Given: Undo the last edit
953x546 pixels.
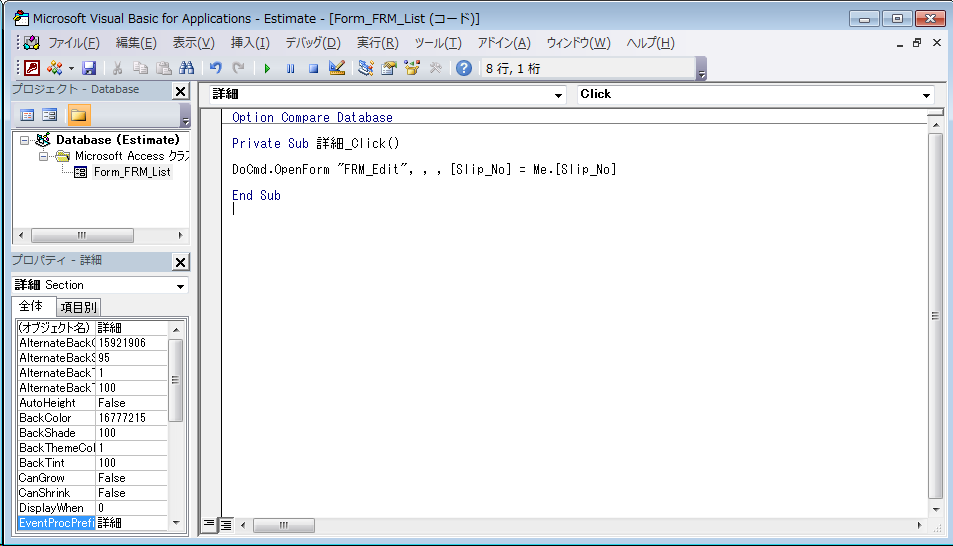Looking at the screenshot, I should pyautogui.click(x=215, y=68).
